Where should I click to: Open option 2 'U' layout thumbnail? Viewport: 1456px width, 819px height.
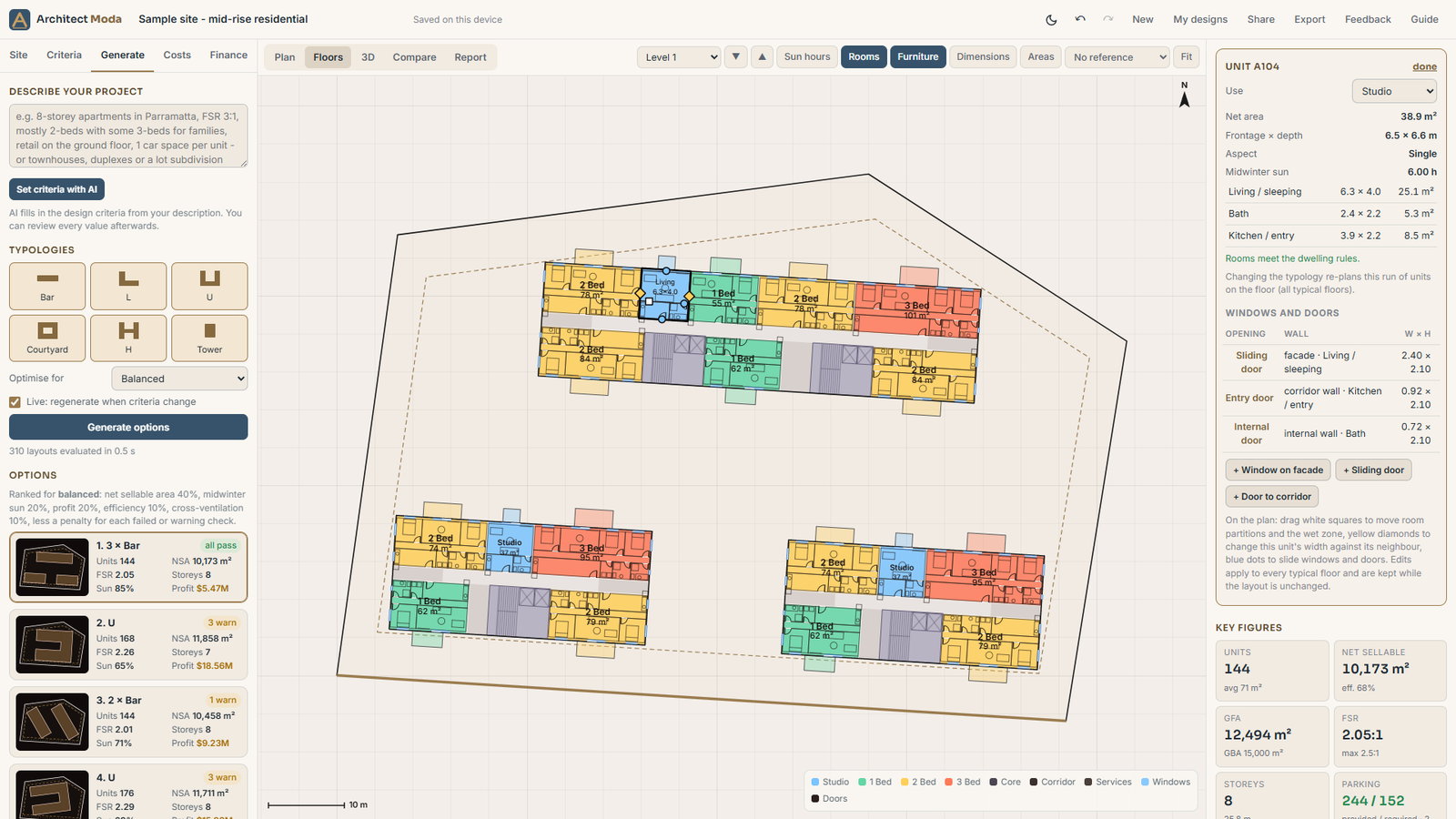[x=52, y=645]
